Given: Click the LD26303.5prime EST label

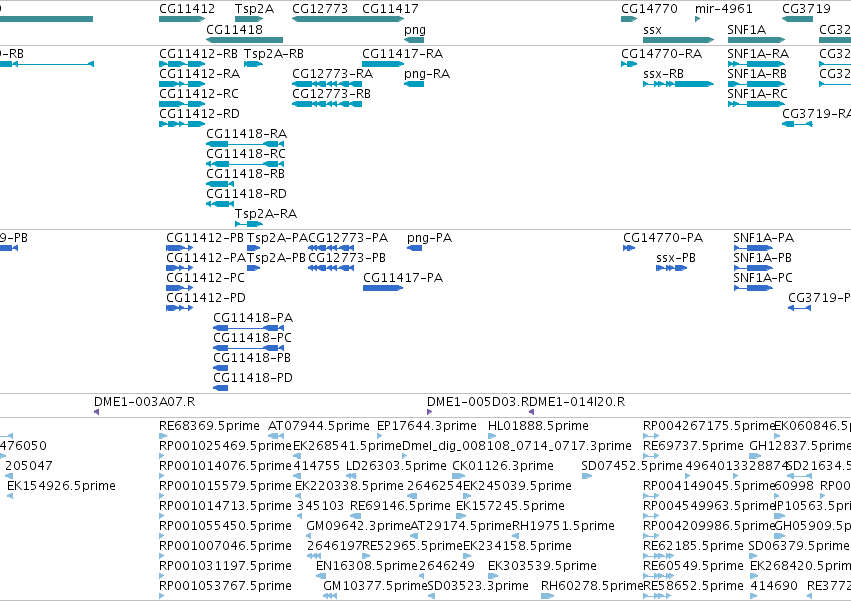Looking at the screenshot, I should click(x=396, y=466).
